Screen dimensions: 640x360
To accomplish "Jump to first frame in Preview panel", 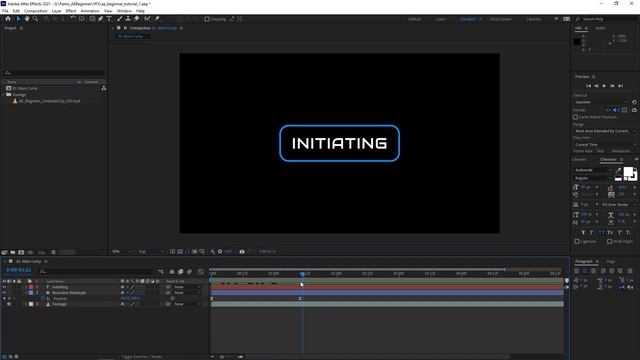I will (589, 86).
